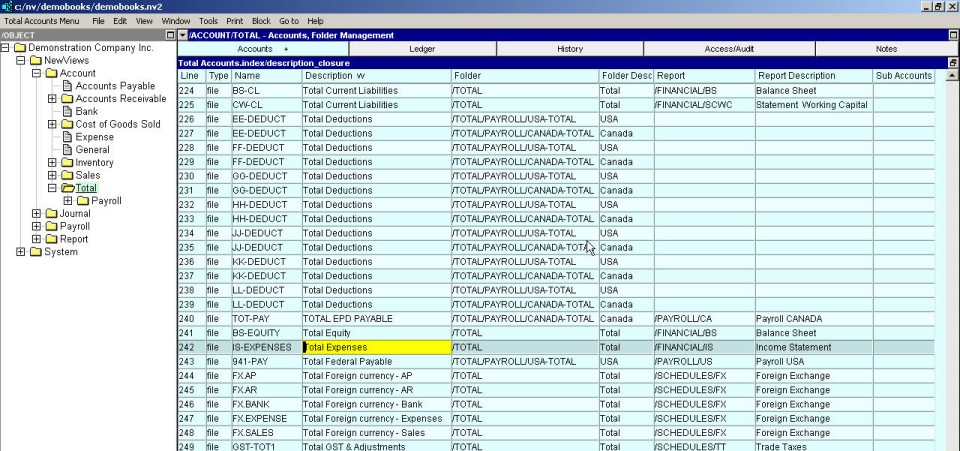This screenshot has height=451, width=960.
Task: Open the Access/Audit tab
Action: coord(729,49)
